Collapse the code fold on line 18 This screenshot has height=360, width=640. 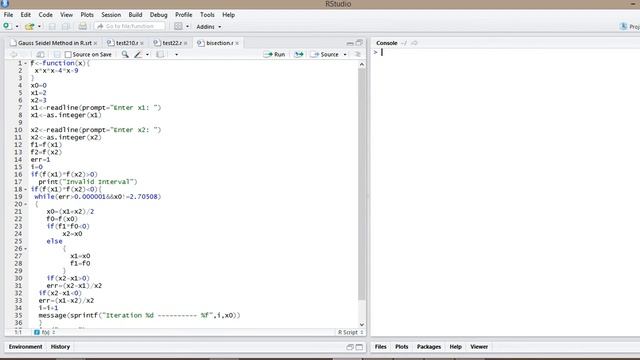(26, 189)
